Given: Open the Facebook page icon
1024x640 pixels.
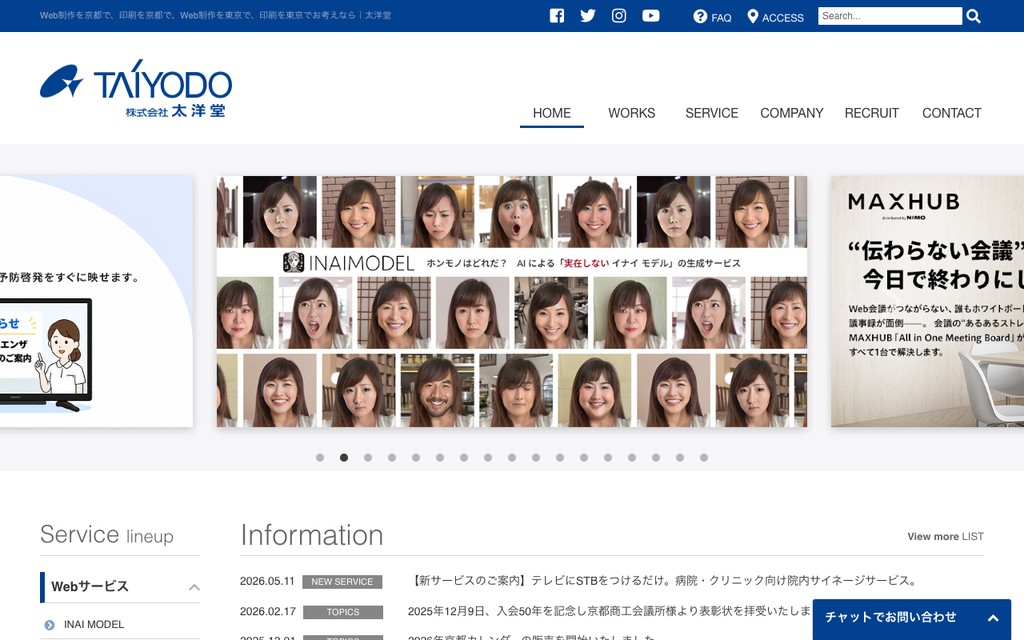Looking at the screenshot, I should click(x=556, y=16).
